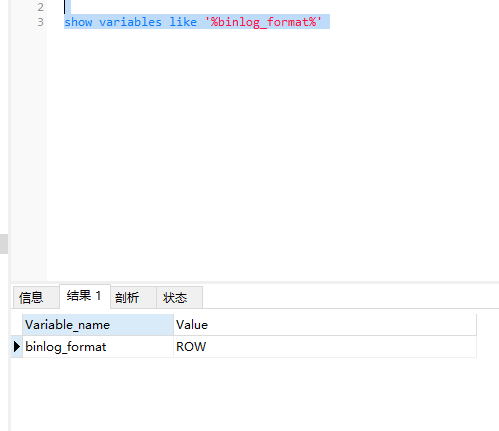Click the 'like' keyword in query
Screen dimensions: 499x431
click(183, 22)
